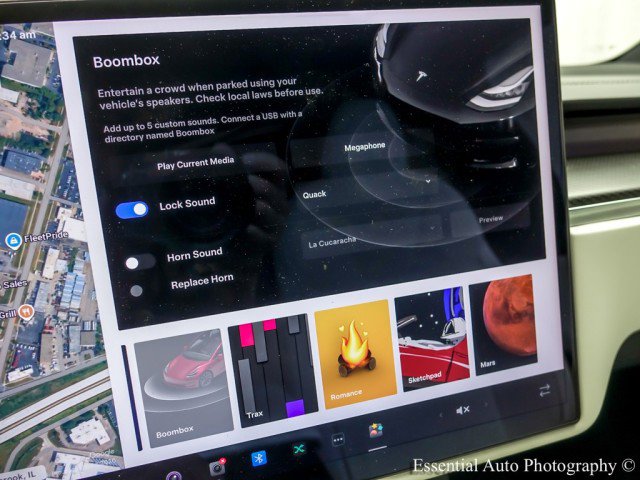Viewport: 640px width, 480px height.
Task: Tap Play Current Media button
Action: [196, 163]
